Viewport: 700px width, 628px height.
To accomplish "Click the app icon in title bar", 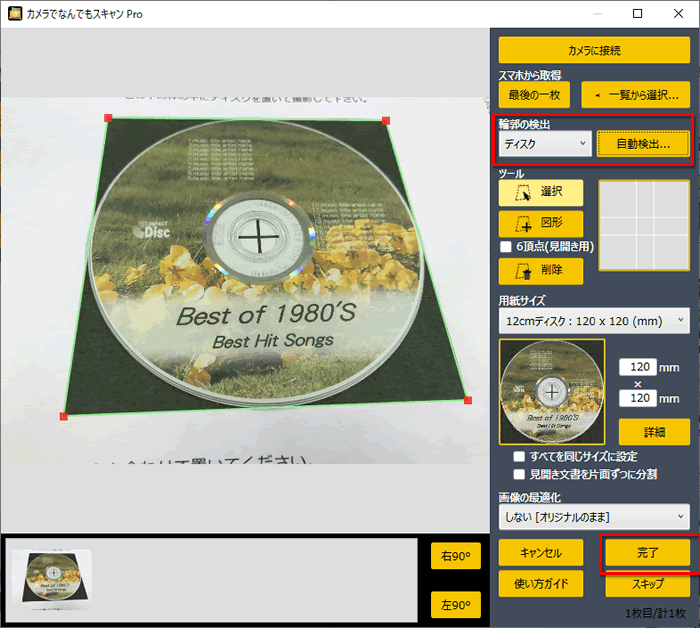I will 15,14.
